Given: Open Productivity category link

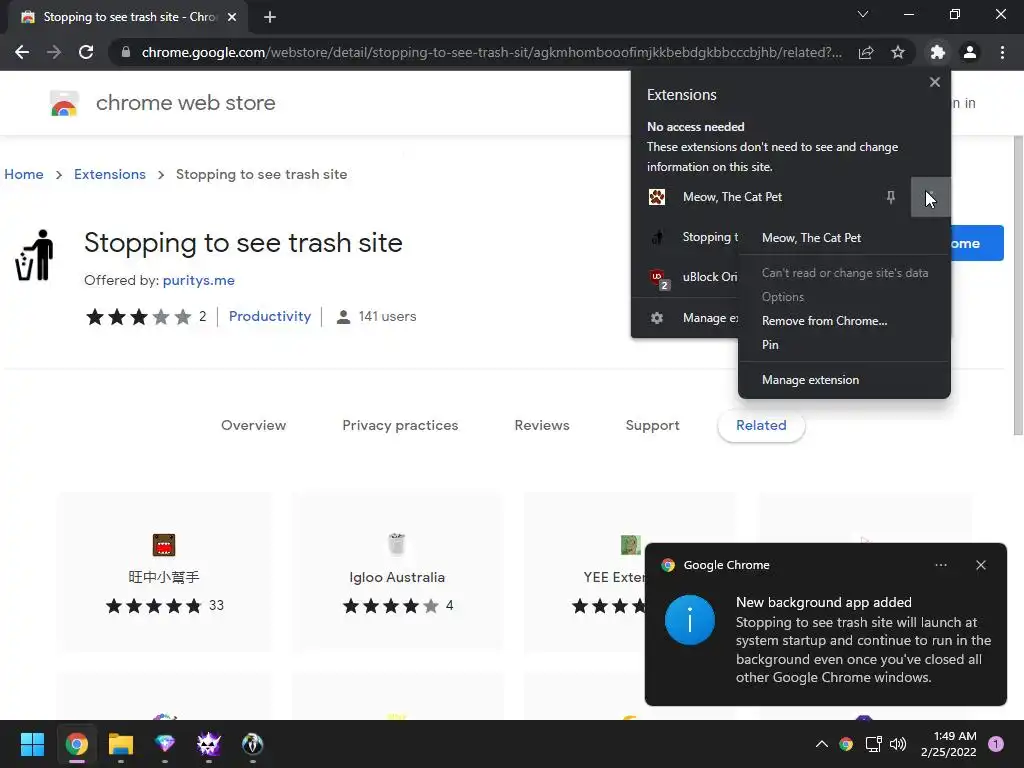Looking at the screenshot, I should [270, 316].
